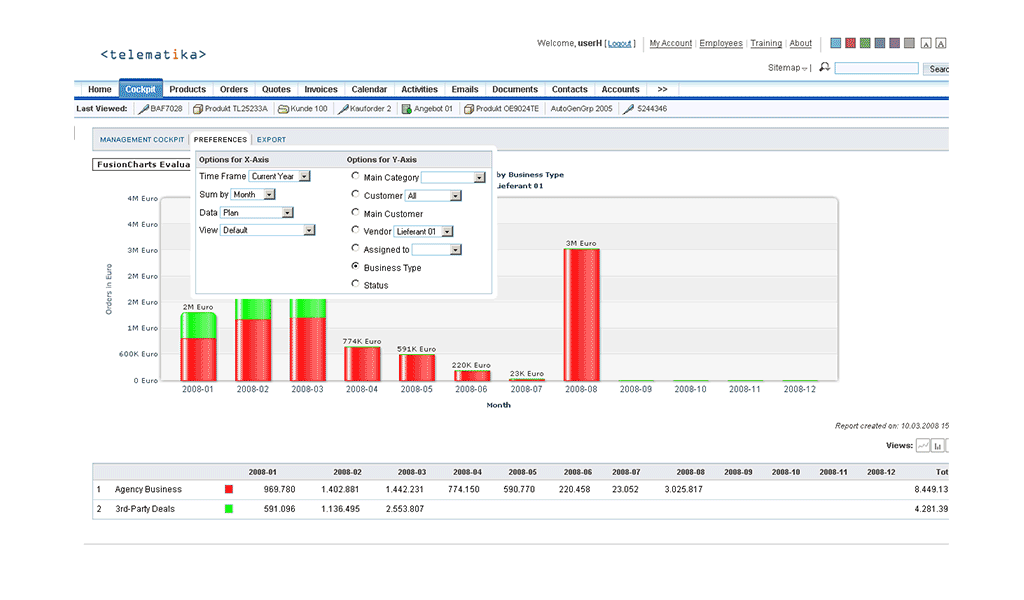Screen dimensions: 1024x600
Task: Open Time Frame dropdown
Action: (x=280, y=176)
